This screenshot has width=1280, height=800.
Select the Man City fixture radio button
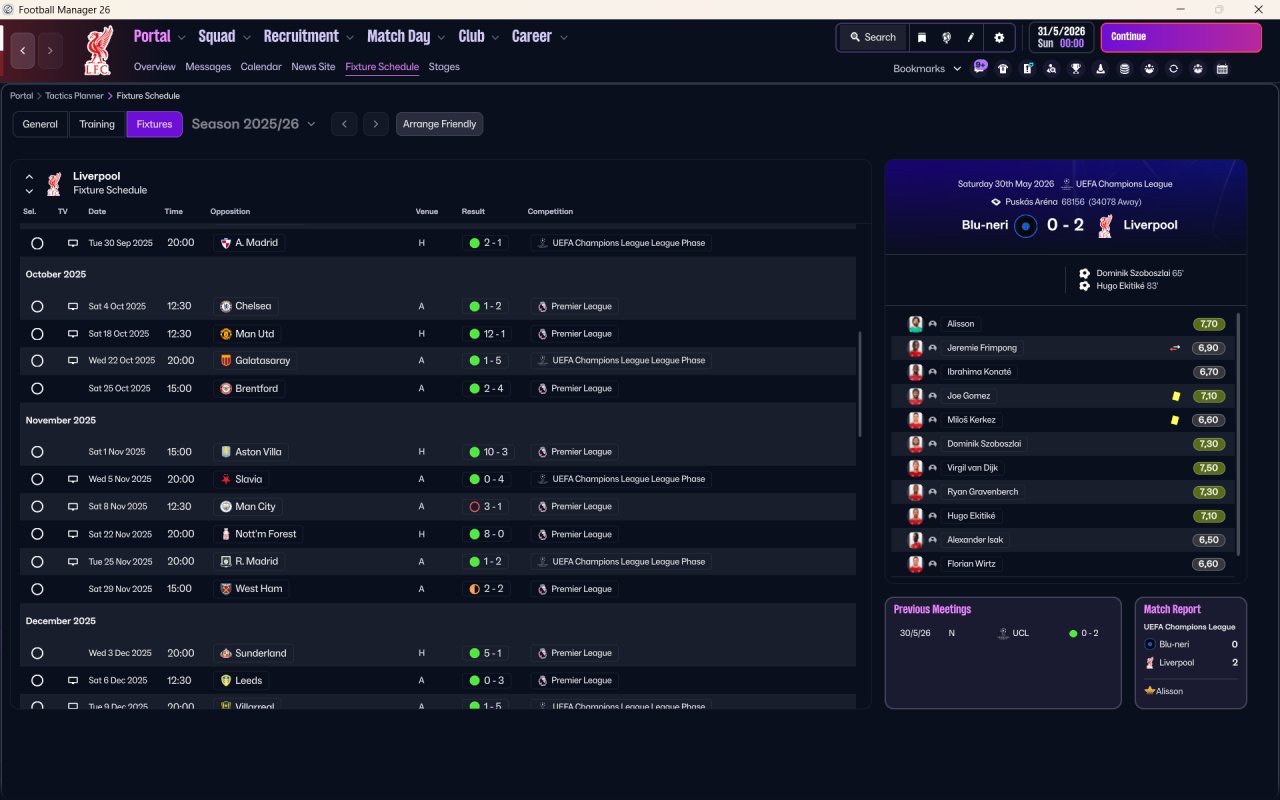pyautogui.click(x=37, y=507)
